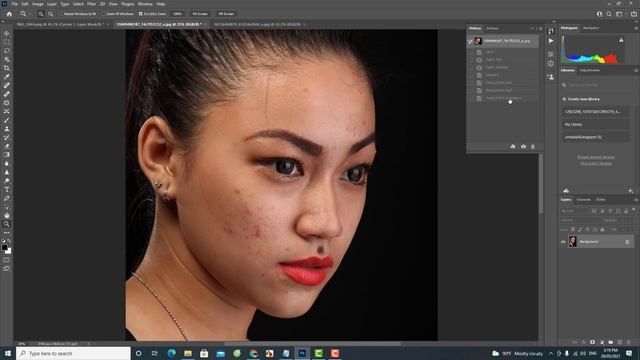Select the Hand tool
The width and height of the screenshot is (640, 360).
[7, 215]
